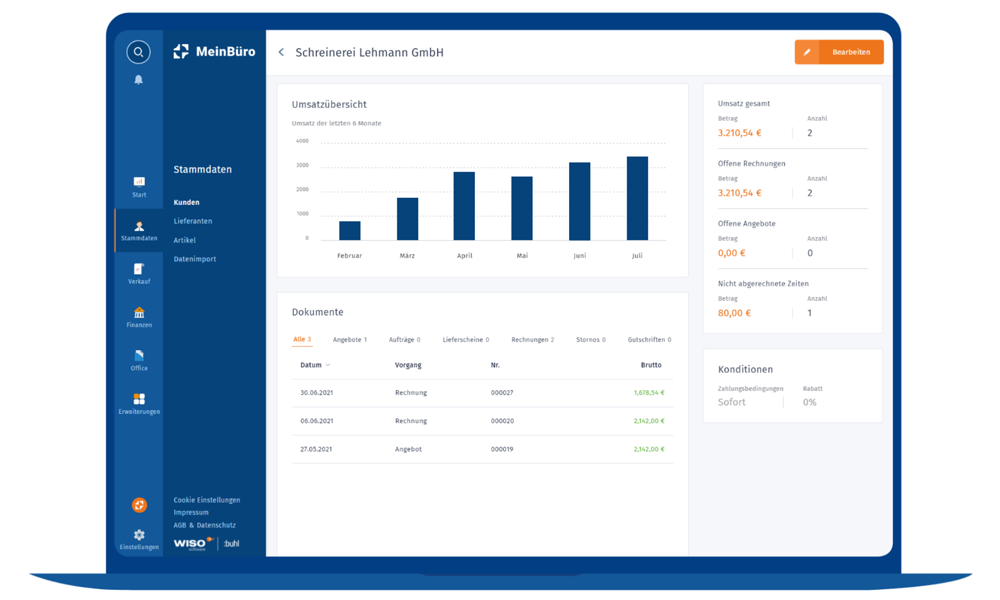Click the MeinBüro logo
This screenshot has height=600, width=1000.
coord(214,52)
